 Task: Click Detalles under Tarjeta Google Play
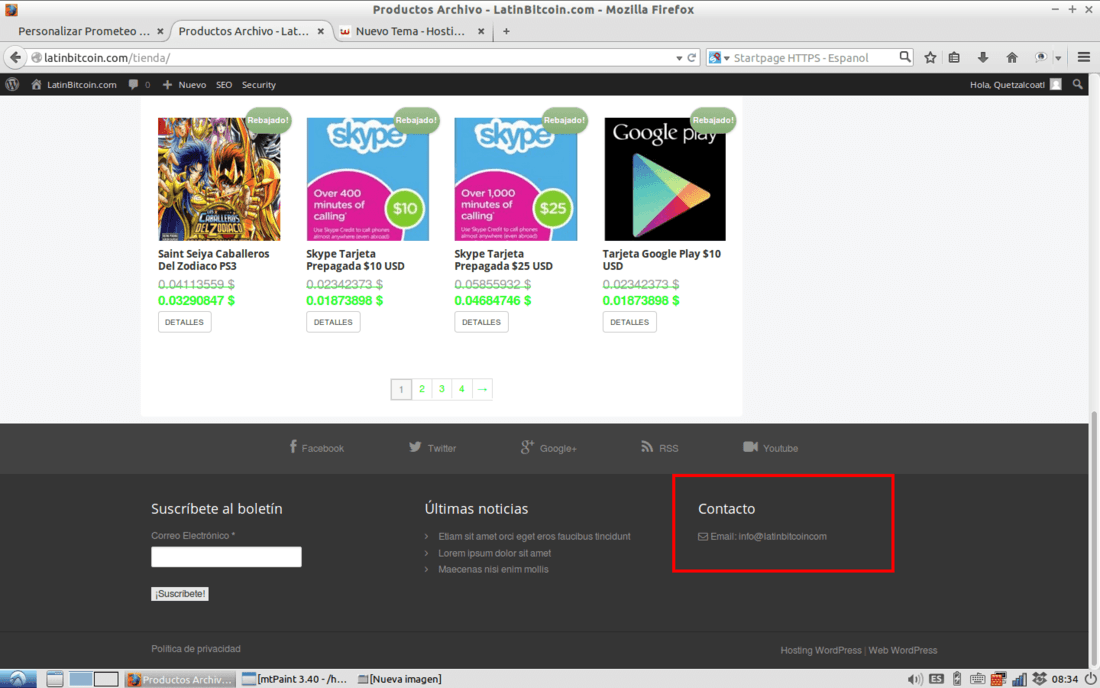[629, 322]
